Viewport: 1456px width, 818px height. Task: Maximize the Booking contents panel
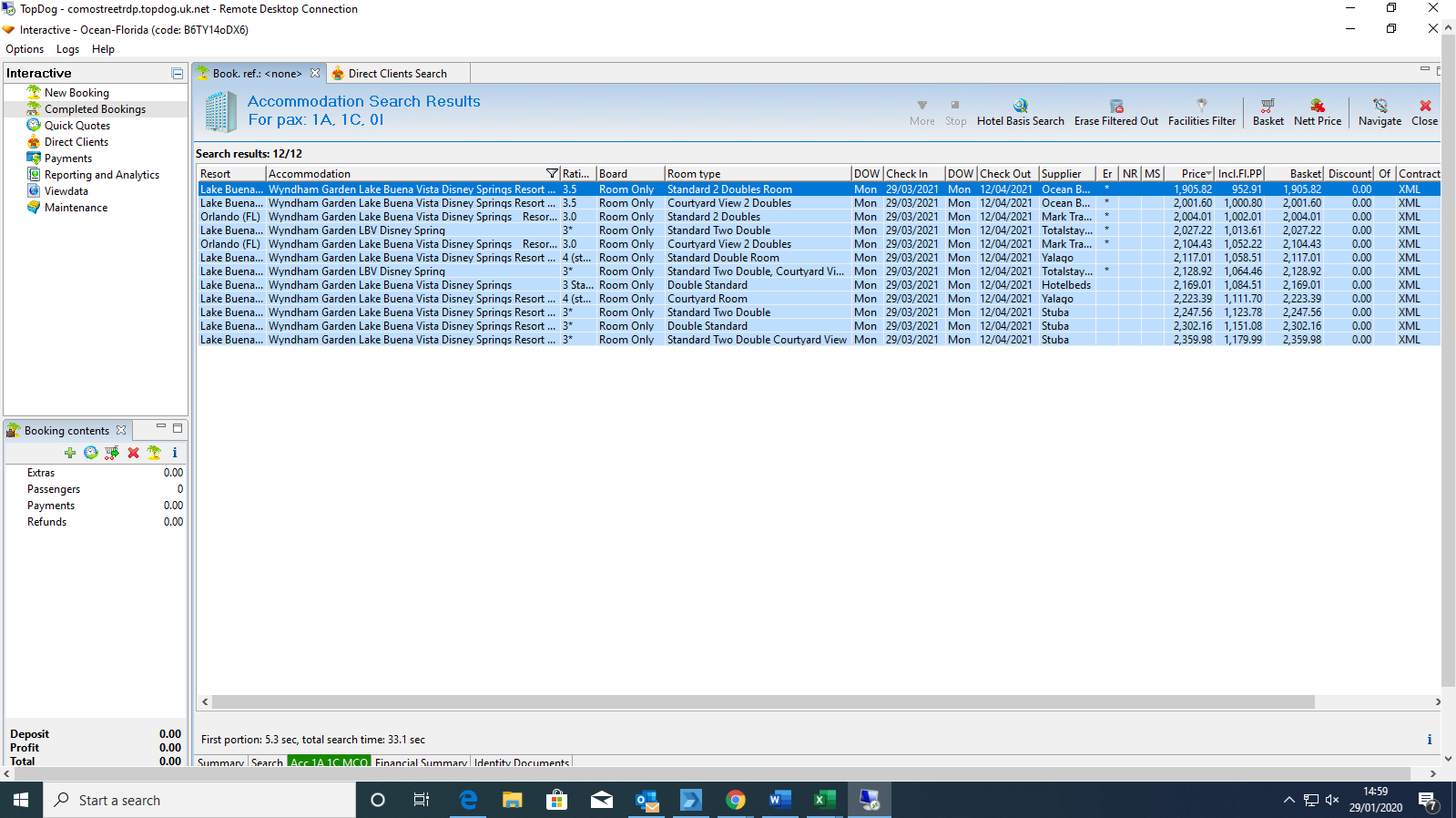tap(178, 427)
